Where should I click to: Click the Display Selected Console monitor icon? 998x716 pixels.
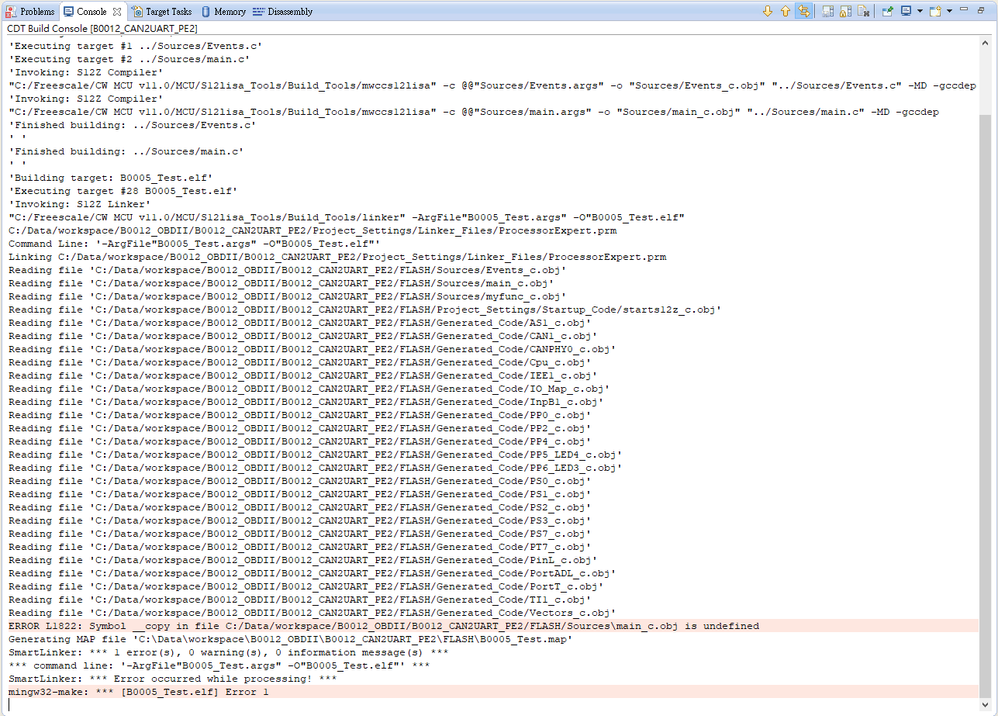(906, 11)
